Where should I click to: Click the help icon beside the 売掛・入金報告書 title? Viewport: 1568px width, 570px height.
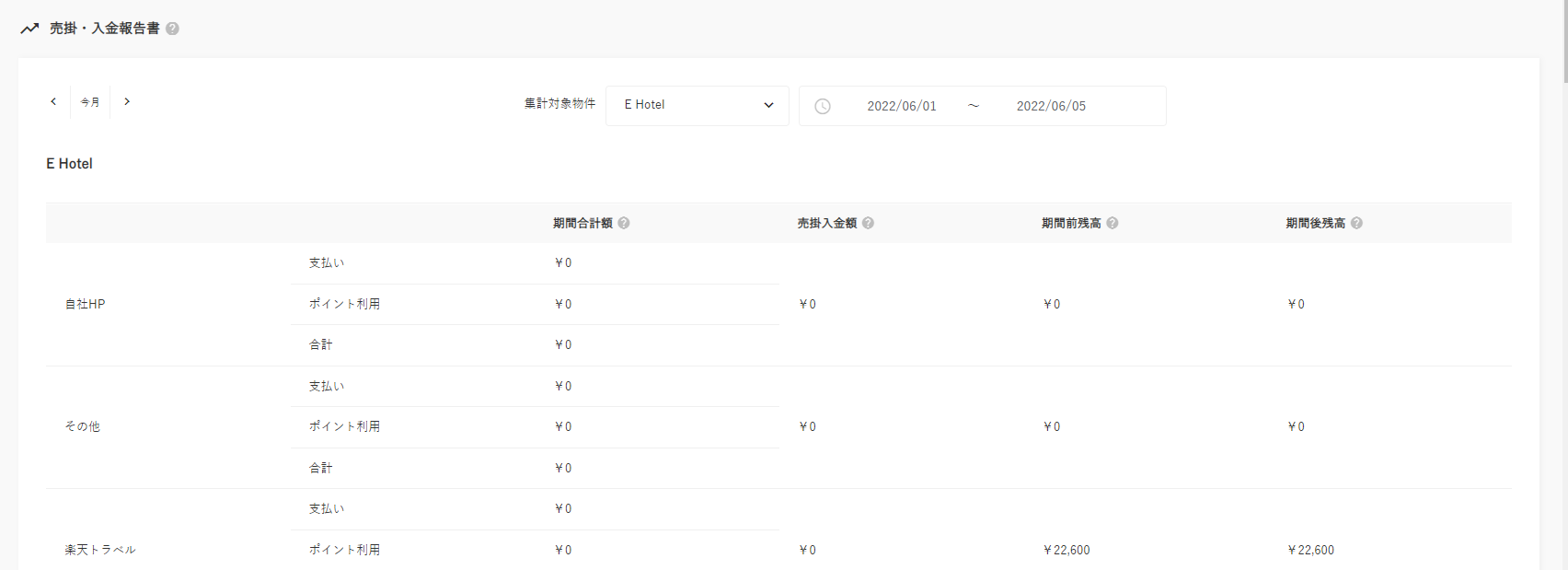click(173, 29)
